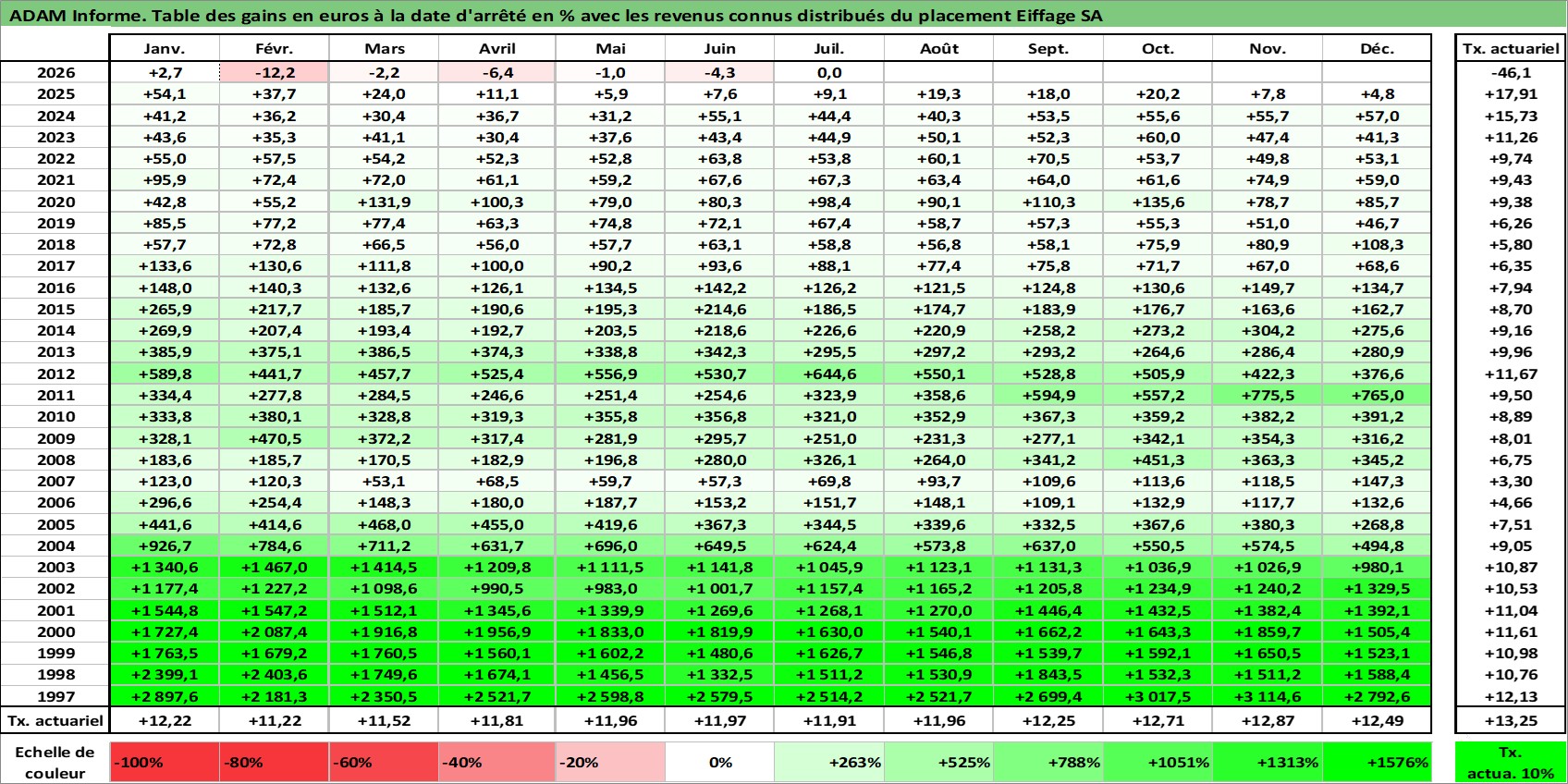Select the +788% green legend cell
This screenshot has width=1568, height=784.
[x=1047, y=763]
